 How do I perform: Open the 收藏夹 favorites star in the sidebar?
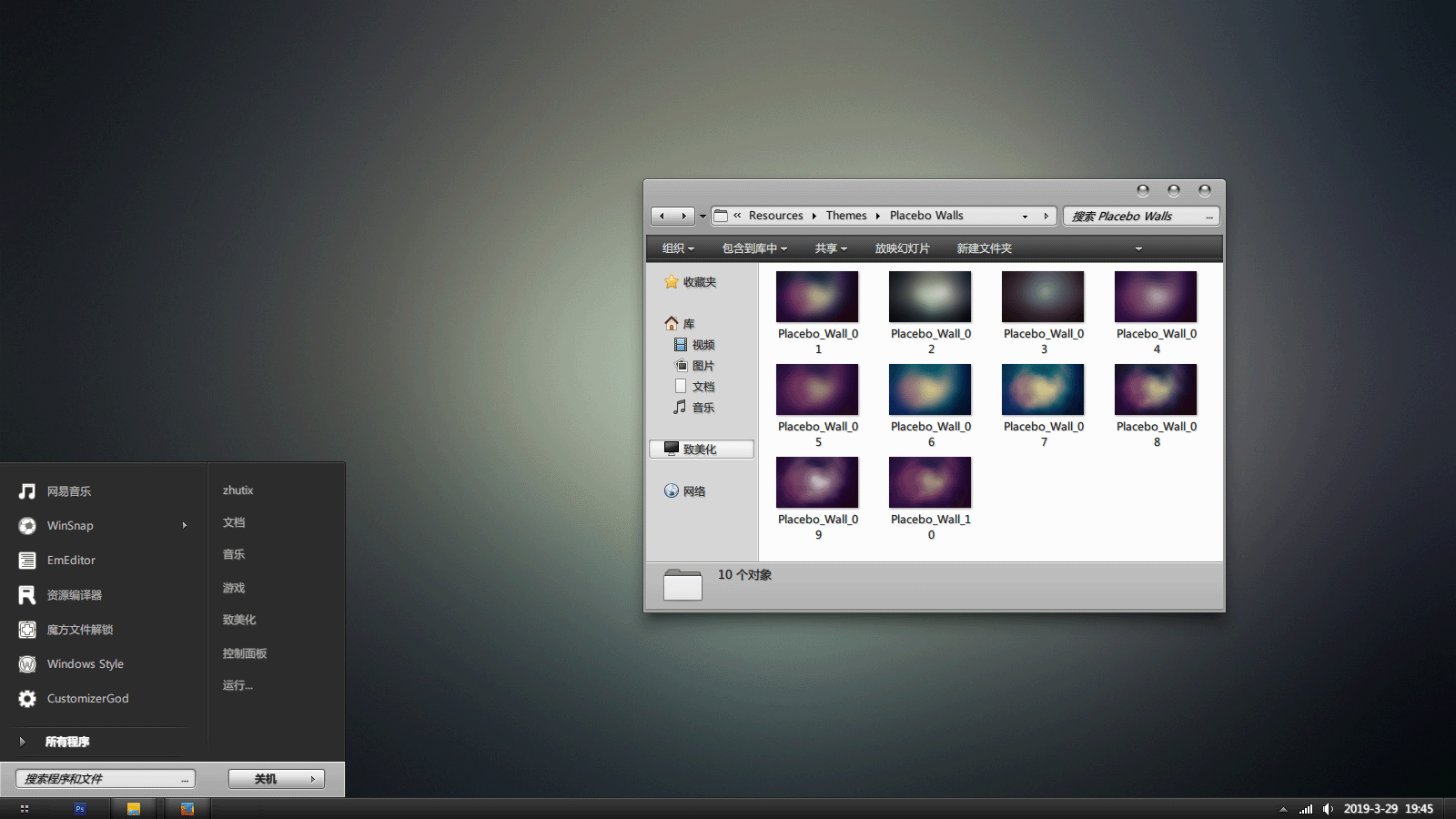point(672,282)
